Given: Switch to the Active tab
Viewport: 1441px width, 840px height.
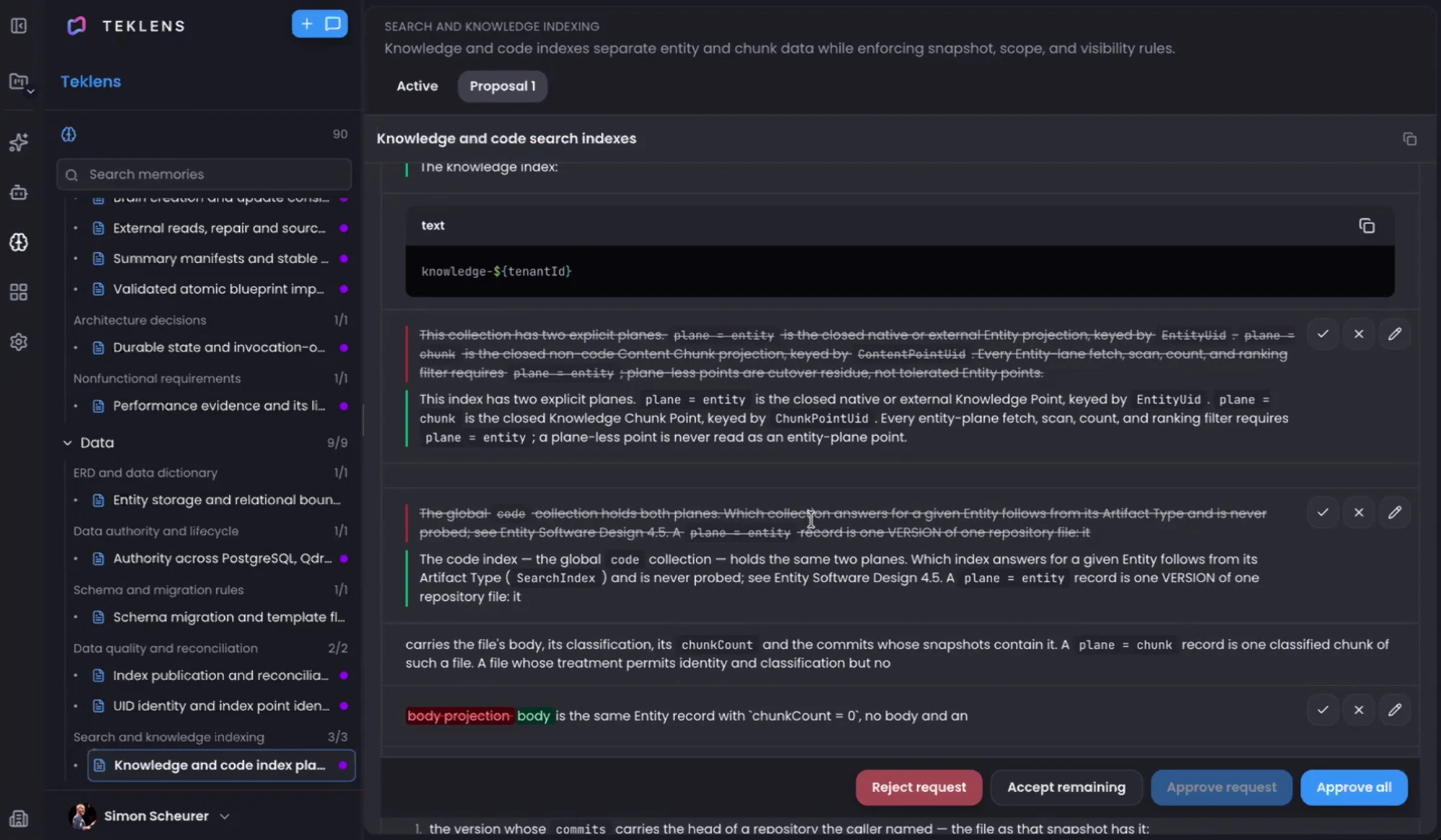Looking at the screenshot, I should pyautogui.click(x=417, y=86).
